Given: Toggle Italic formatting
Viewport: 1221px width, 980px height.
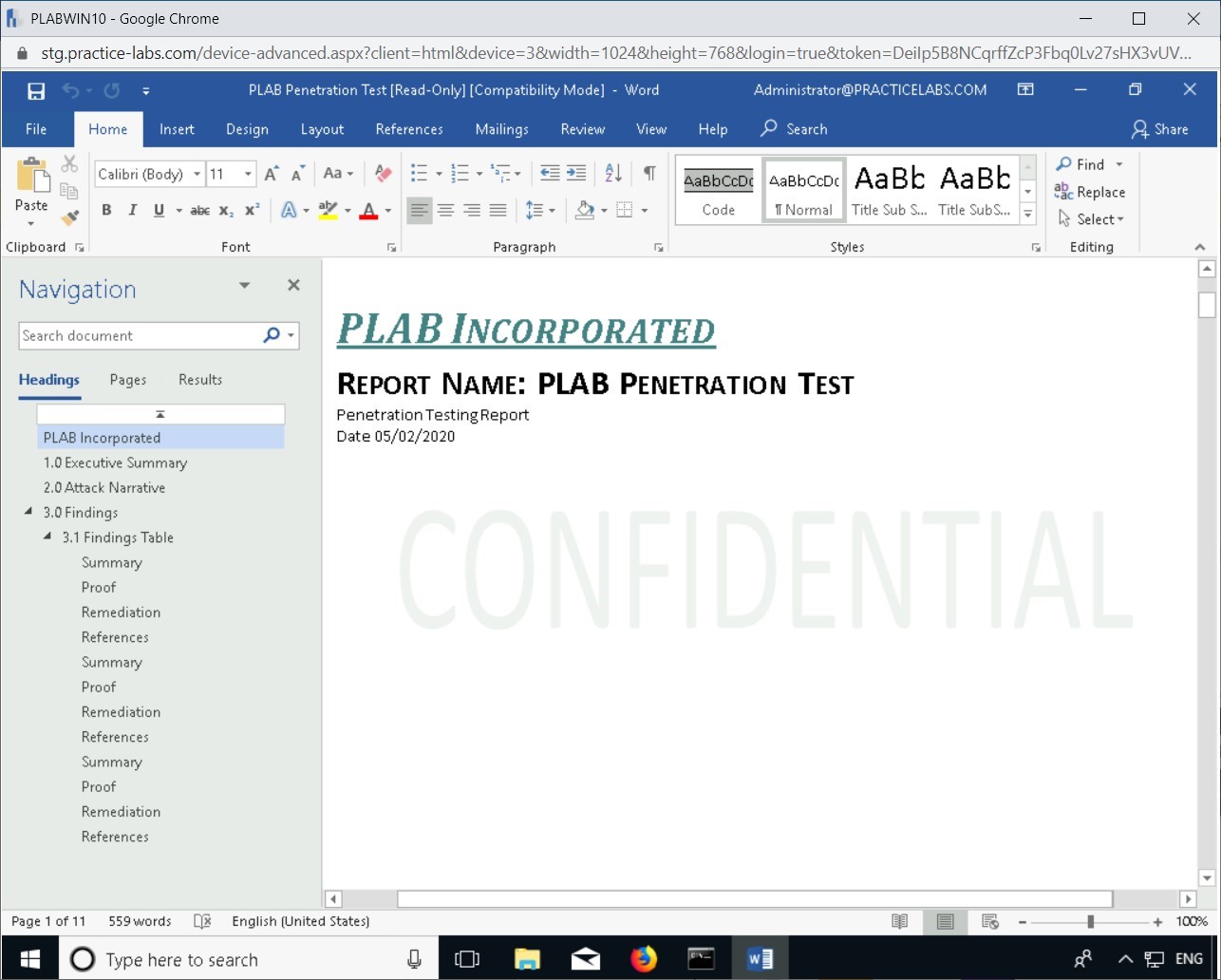Looking at the screenshot, I should (132, 210).
